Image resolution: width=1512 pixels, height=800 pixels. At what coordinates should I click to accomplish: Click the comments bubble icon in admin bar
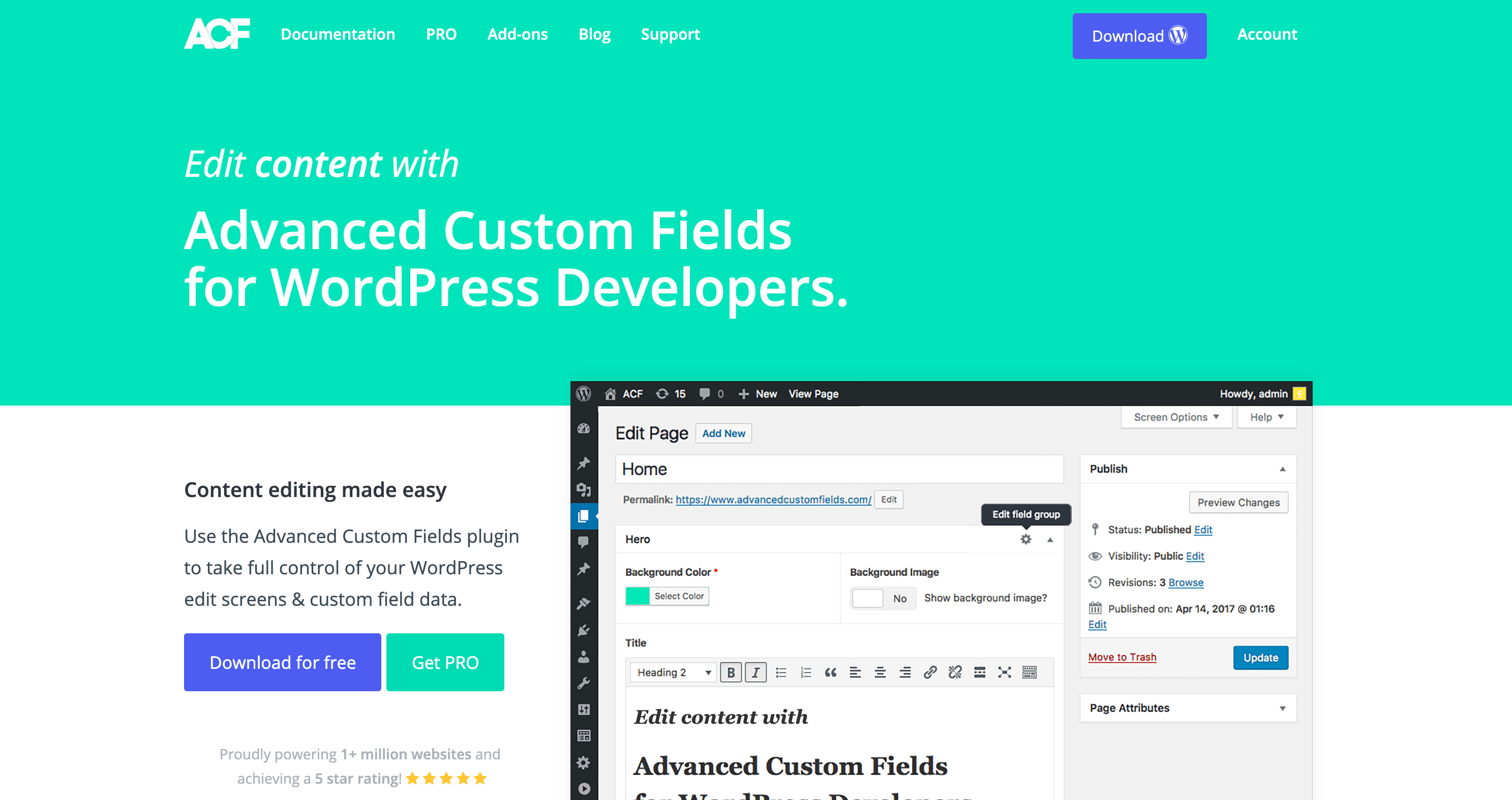click(x=704, y=393)
